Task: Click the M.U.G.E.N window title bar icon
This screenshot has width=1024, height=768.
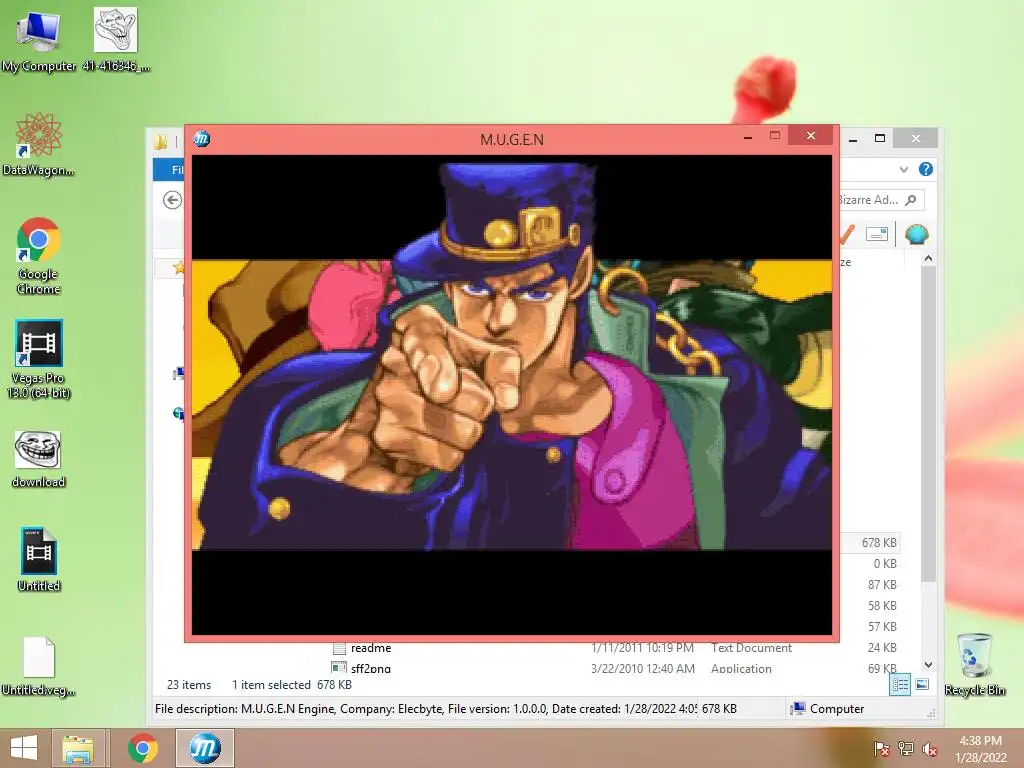Action: [202, 138]
